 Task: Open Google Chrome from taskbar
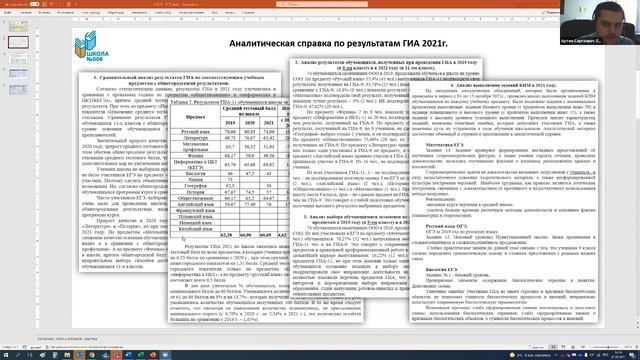(91, 355)
